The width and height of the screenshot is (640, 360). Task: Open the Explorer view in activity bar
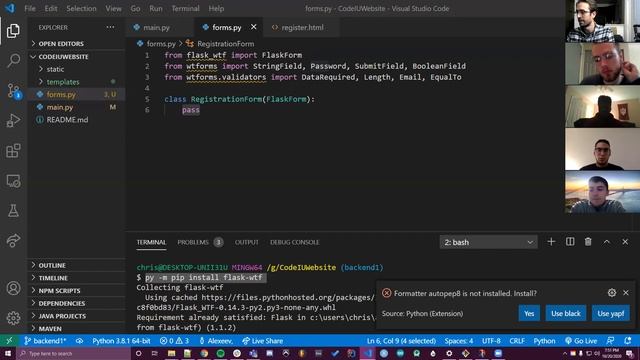13,31
